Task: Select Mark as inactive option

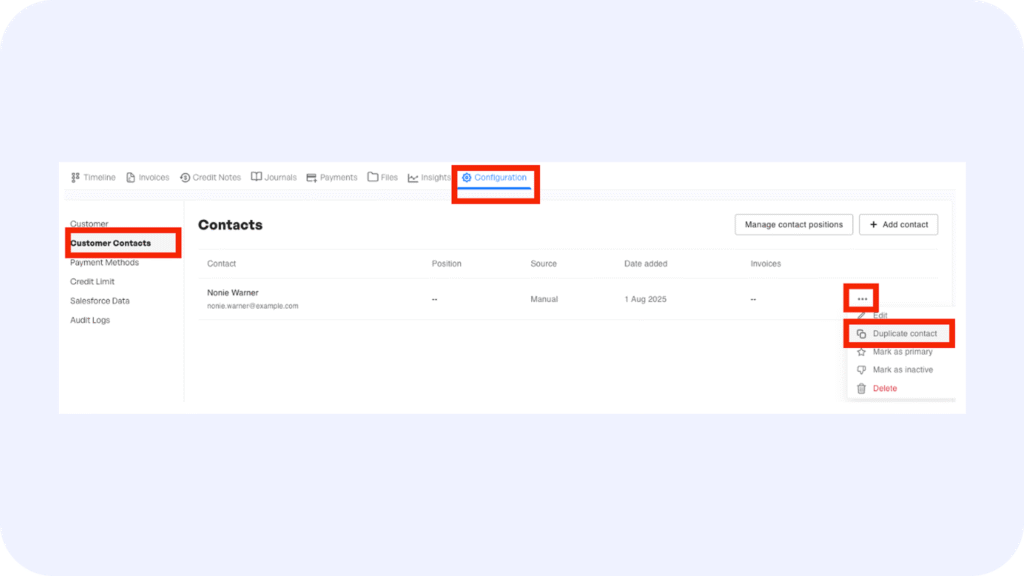Action: [x=902, y=370]
